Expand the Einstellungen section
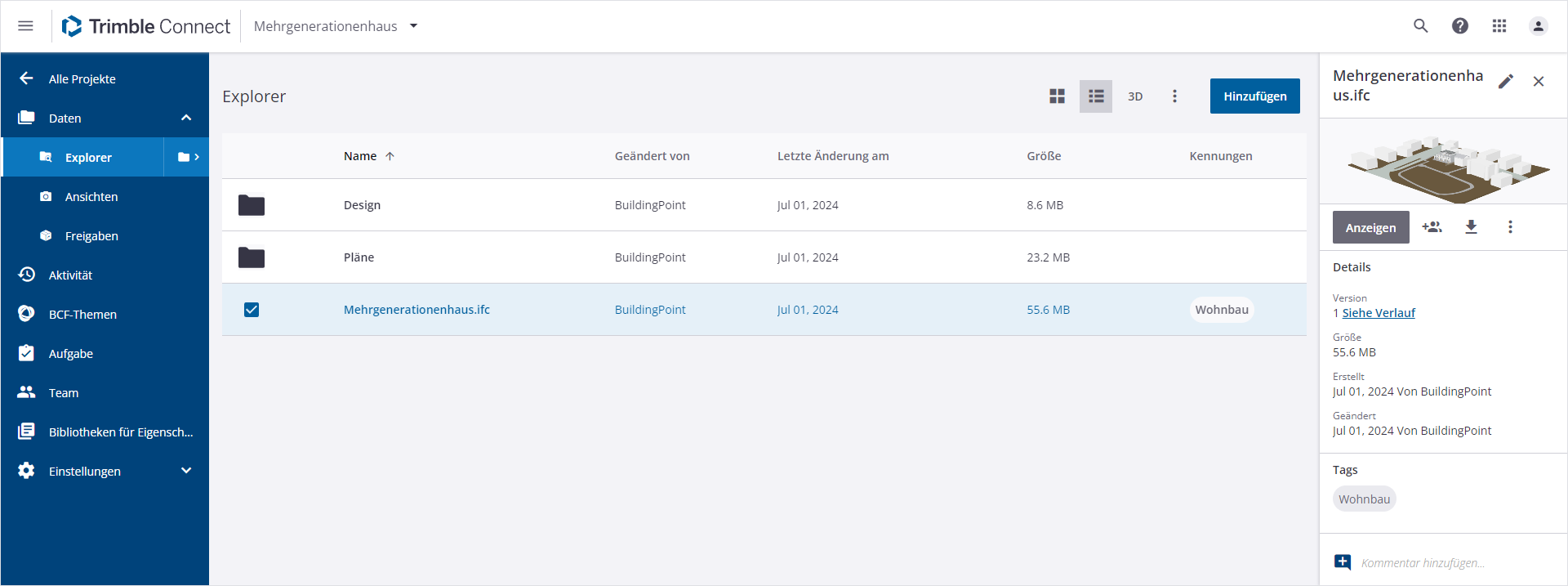Screen dimensions: 1568x586 [x=186, y=472]
